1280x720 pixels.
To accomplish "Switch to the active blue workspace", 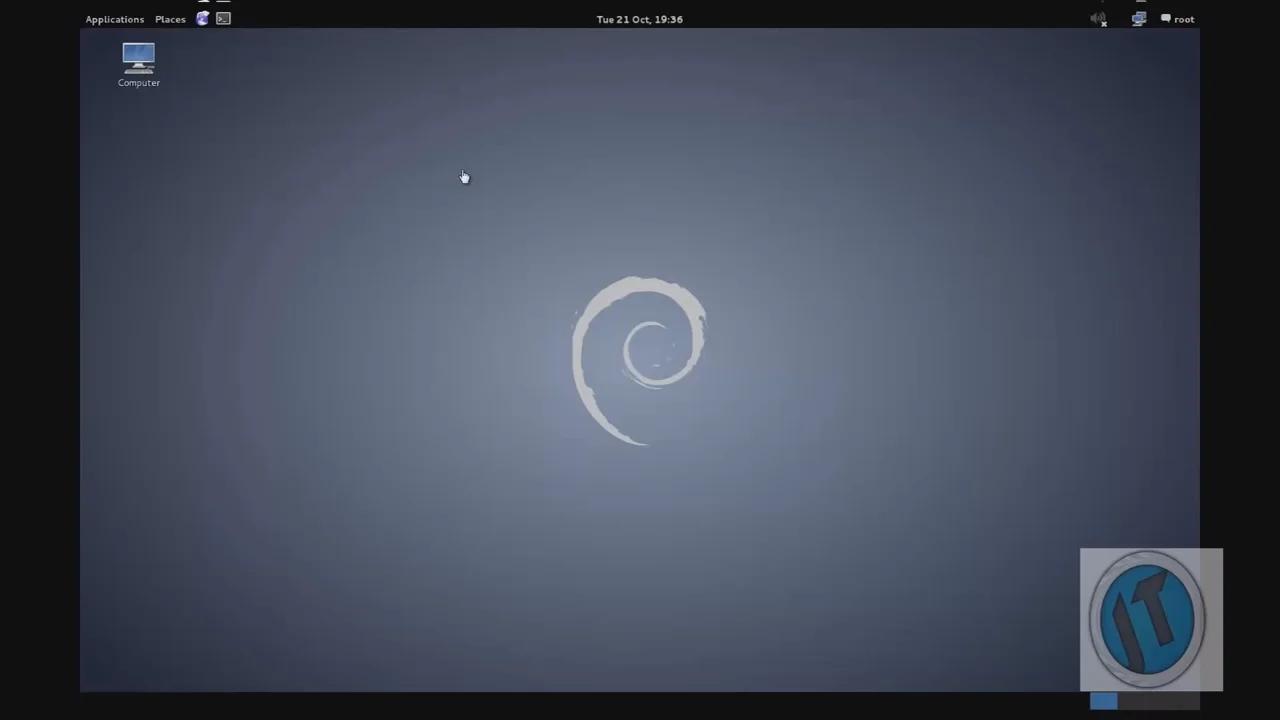I will click(1104, 701).
